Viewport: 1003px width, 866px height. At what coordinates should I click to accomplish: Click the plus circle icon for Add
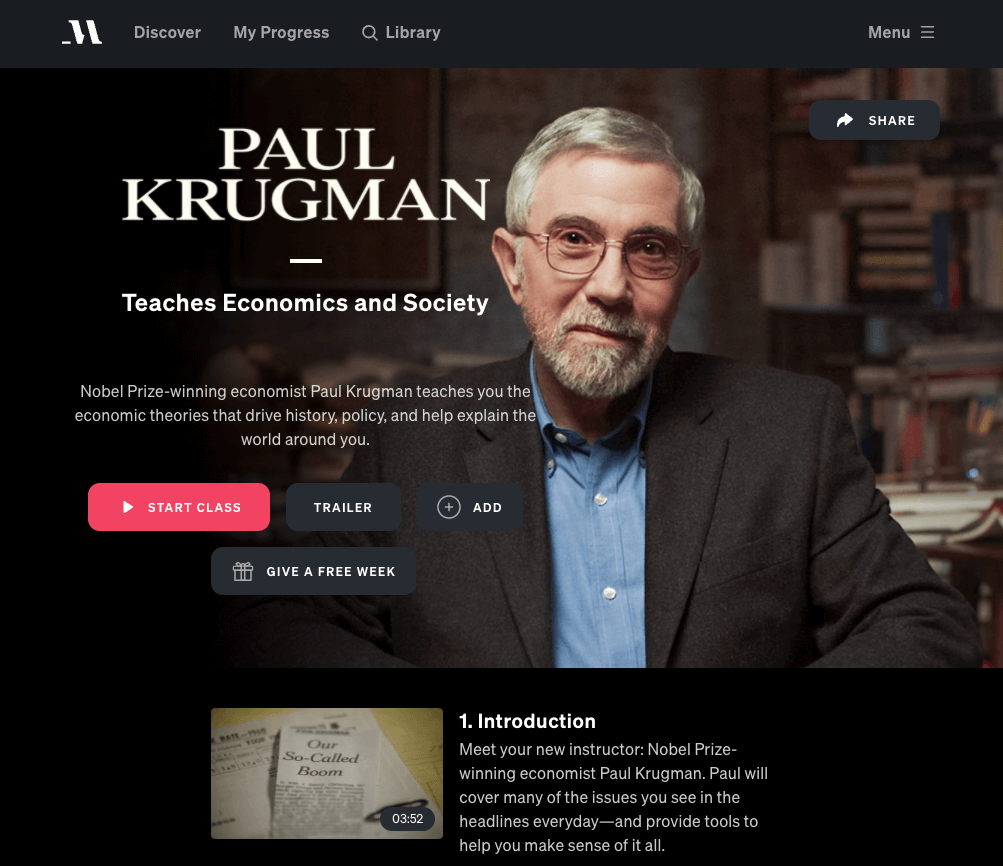(x=449, y=507)
